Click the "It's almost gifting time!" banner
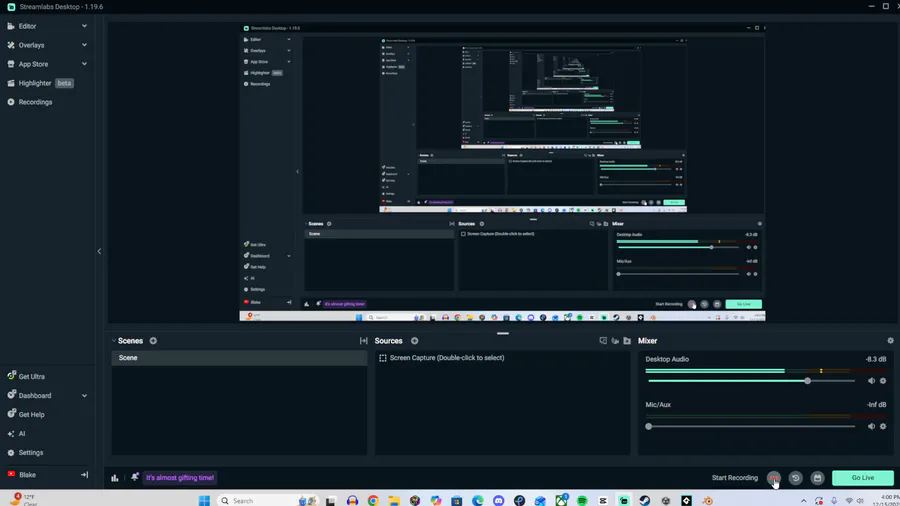 coord(180,477)
